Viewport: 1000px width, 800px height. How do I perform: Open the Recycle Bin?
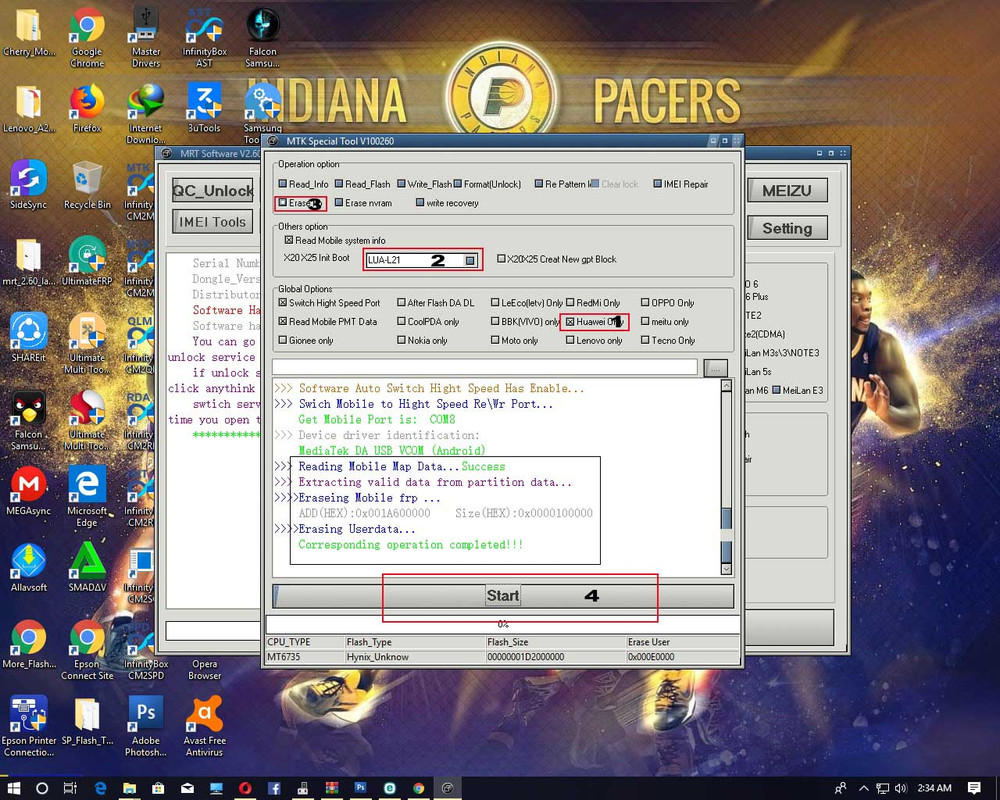tap(87, 185)
